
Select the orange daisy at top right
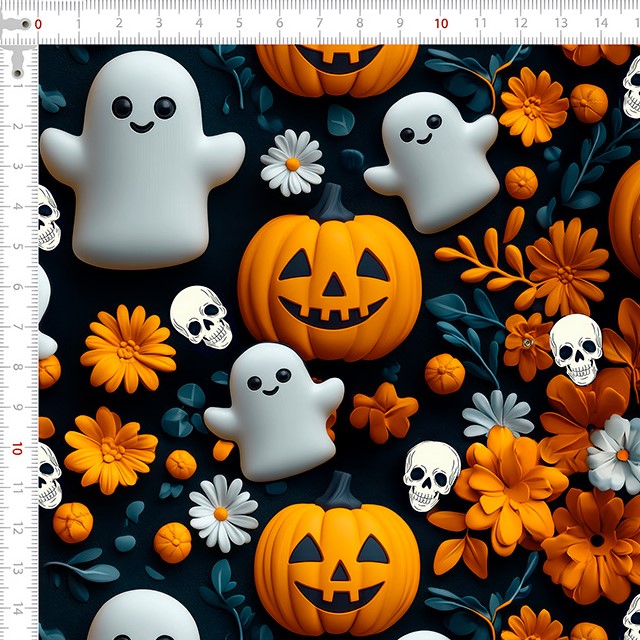pyautogui.click(x=532, y=106)
